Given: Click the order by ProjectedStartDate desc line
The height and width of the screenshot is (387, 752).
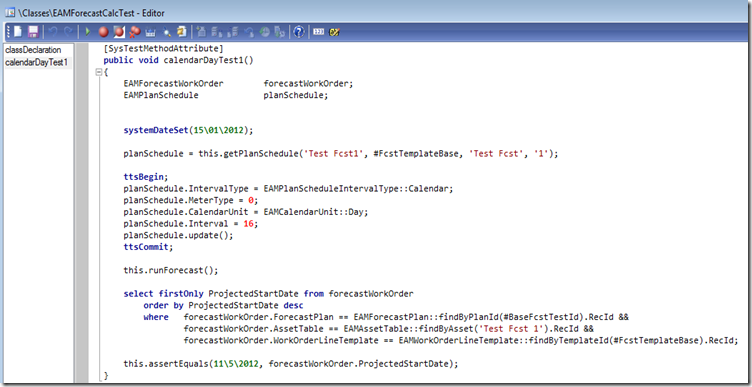Looking at the screenshot, I should [223, 305].
